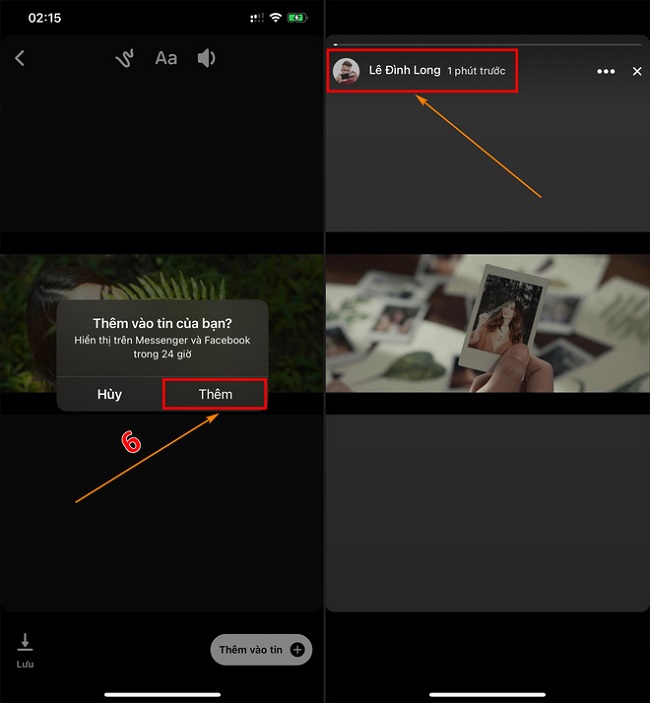
Task: Tap Hủy to cancel the dialog
Action: 109,394
